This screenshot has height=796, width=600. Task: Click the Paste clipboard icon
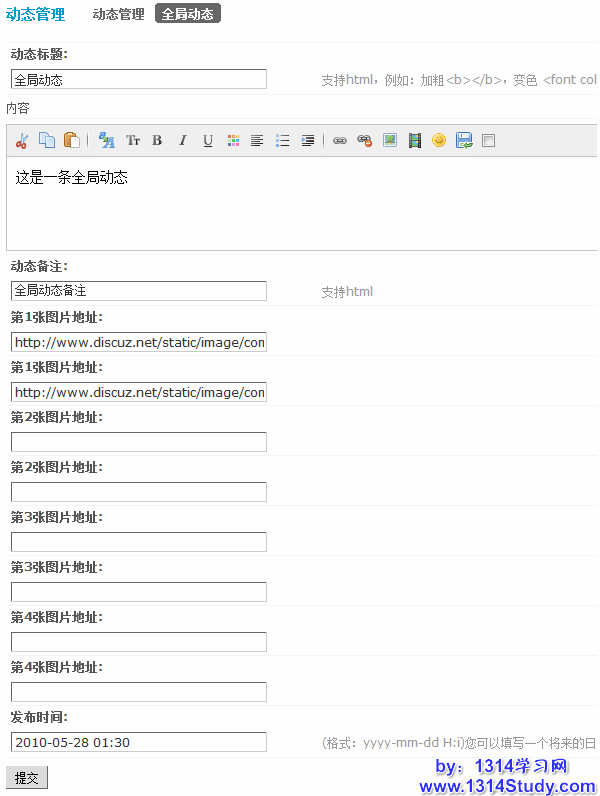click(72, 141)
